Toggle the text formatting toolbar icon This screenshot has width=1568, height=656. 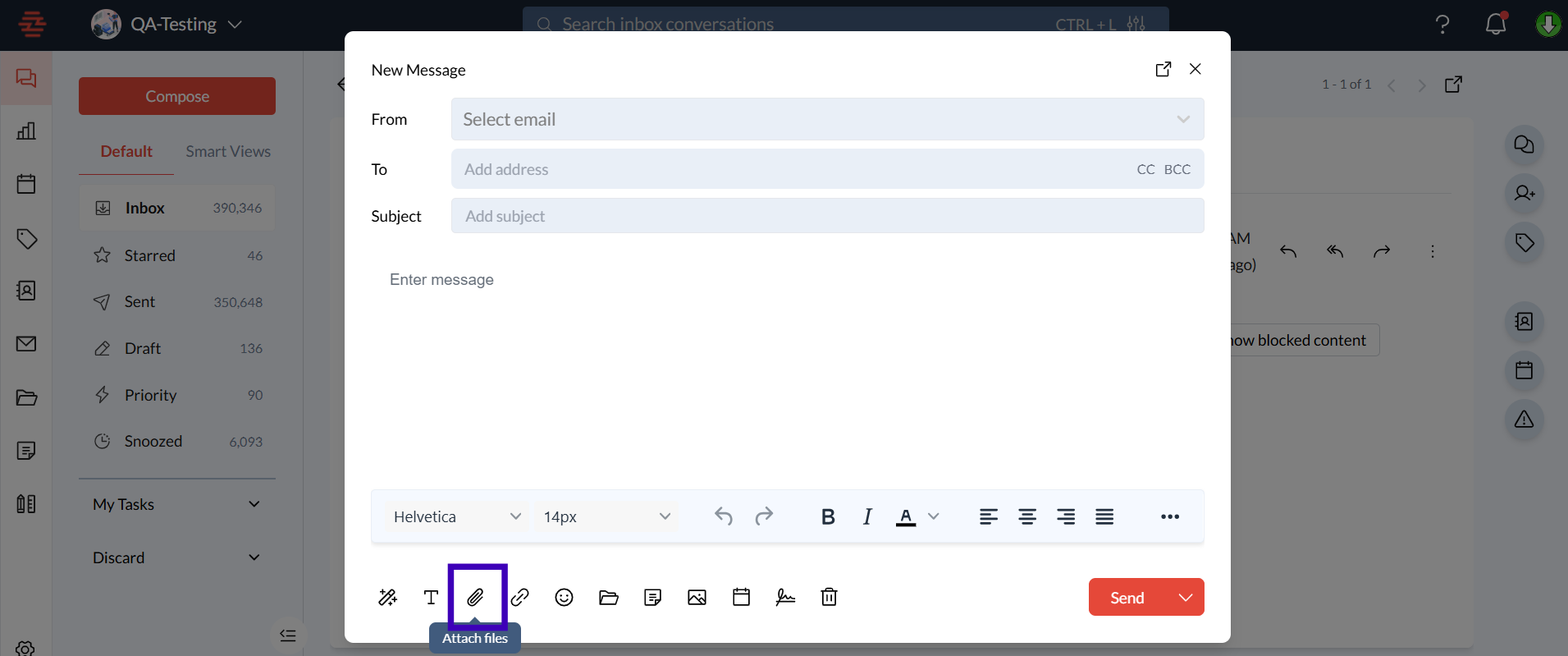[x=431, y=597]
